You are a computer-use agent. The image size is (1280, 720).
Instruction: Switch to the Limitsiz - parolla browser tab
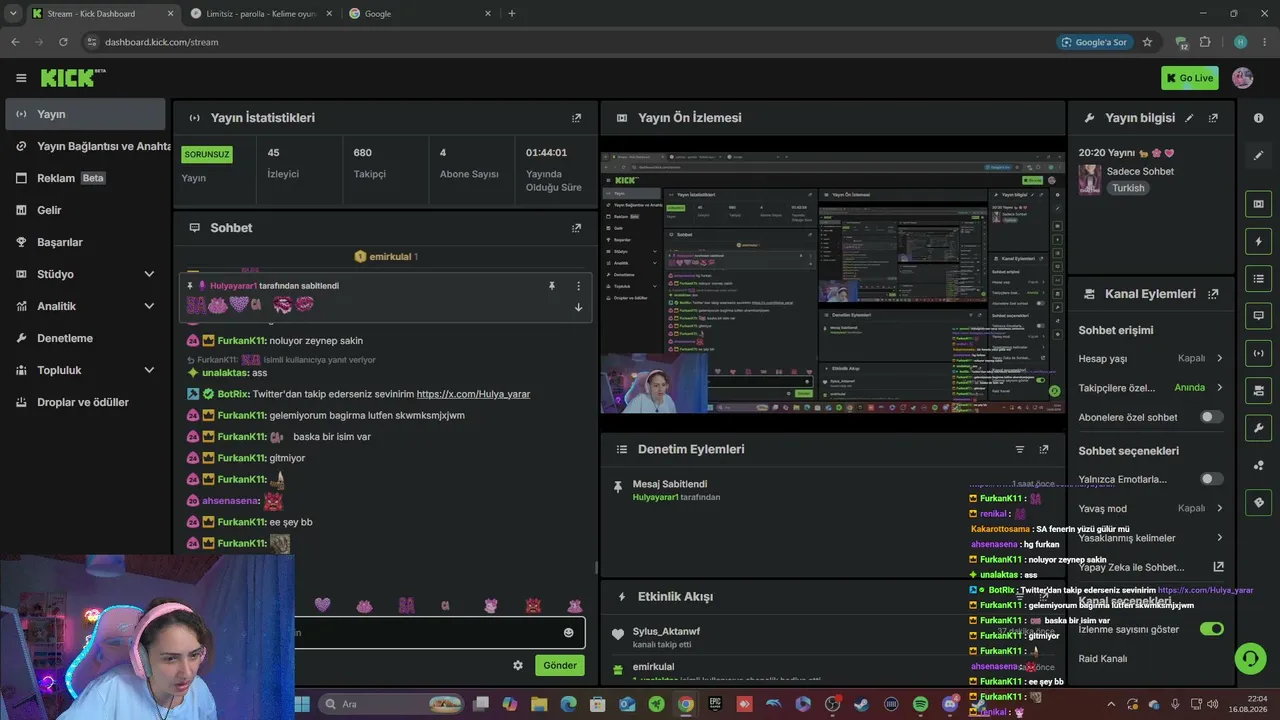[261, 14]
